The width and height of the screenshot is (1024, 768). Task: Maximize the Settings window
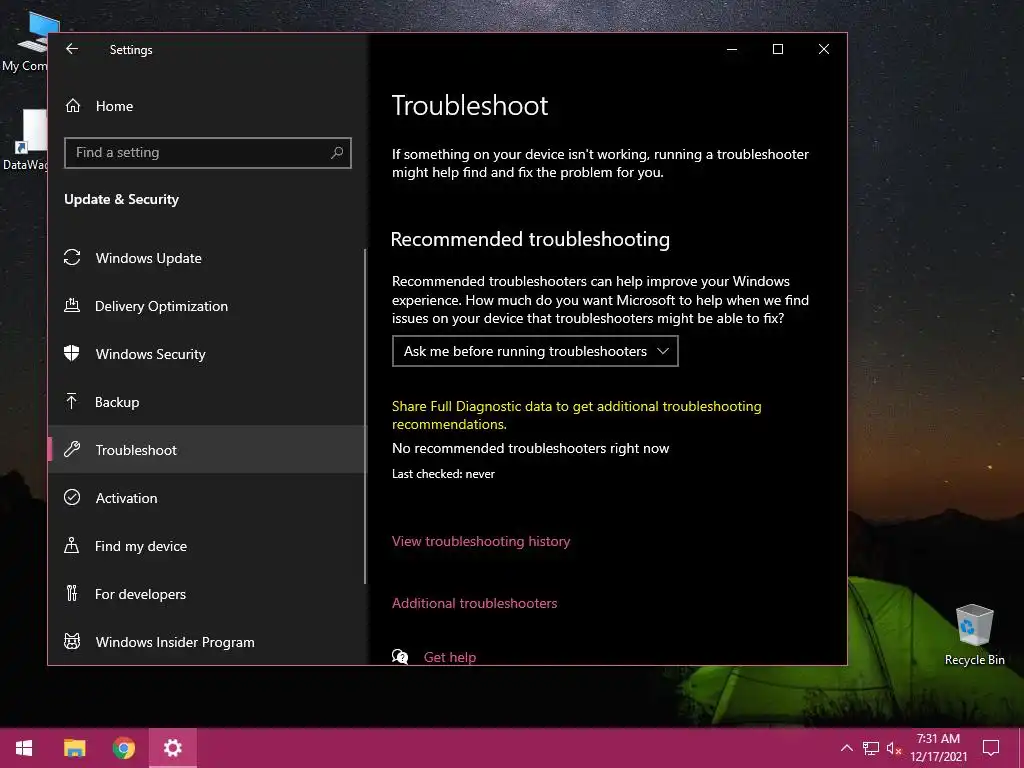[778, 49]
